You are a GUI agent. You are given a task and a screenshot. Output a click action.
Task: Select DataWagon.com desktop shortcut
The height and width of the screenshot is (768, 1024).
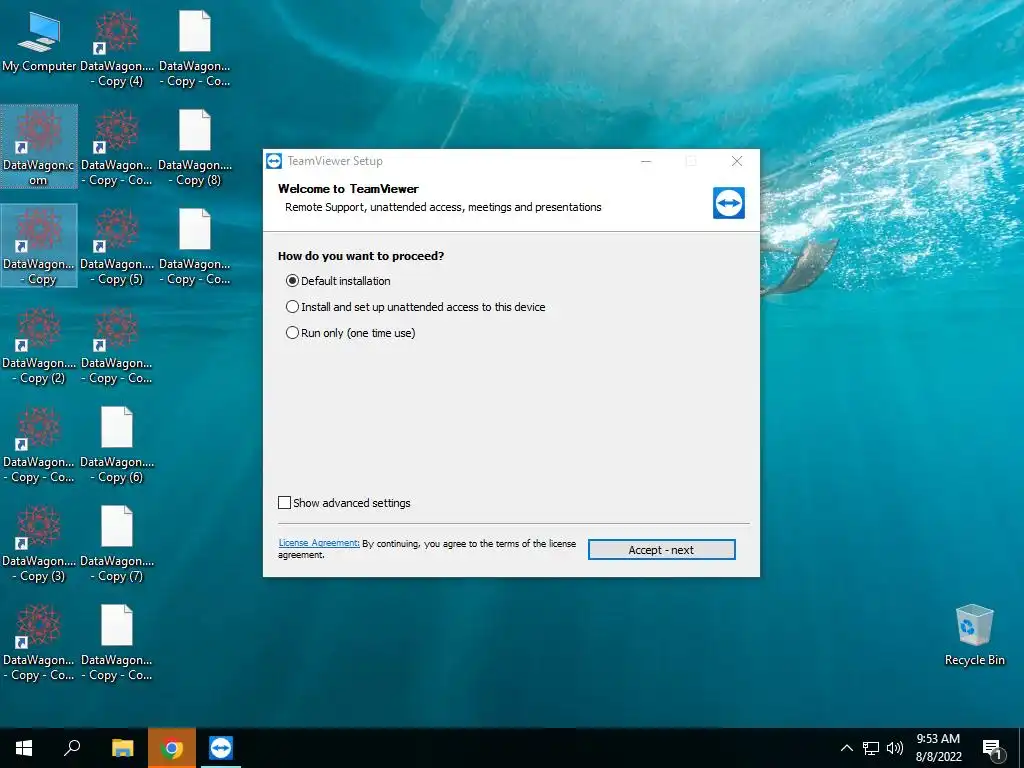coord(39,147)
